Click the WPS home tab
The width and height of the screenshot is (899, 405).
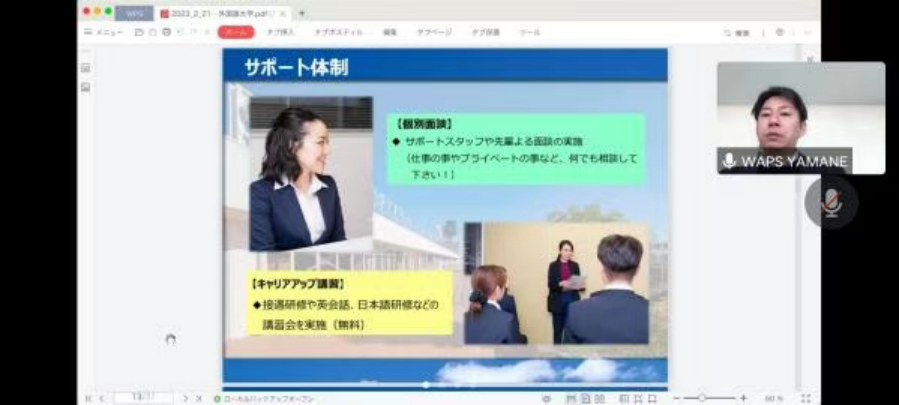click(x=133, y=13)
